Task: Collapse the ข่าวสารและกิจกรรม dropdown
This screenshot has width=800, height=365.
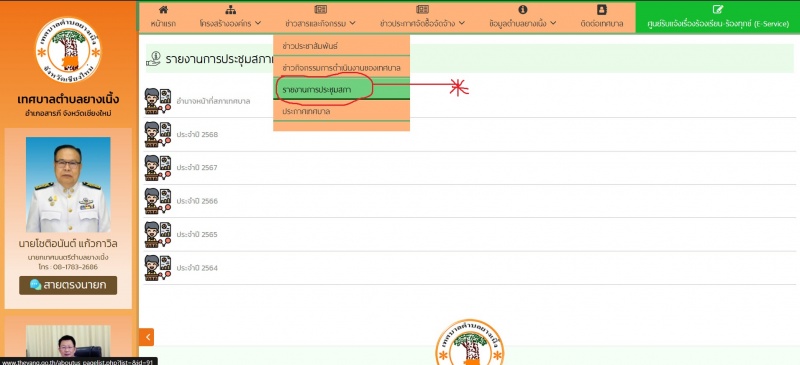Action: coord(320,23)
